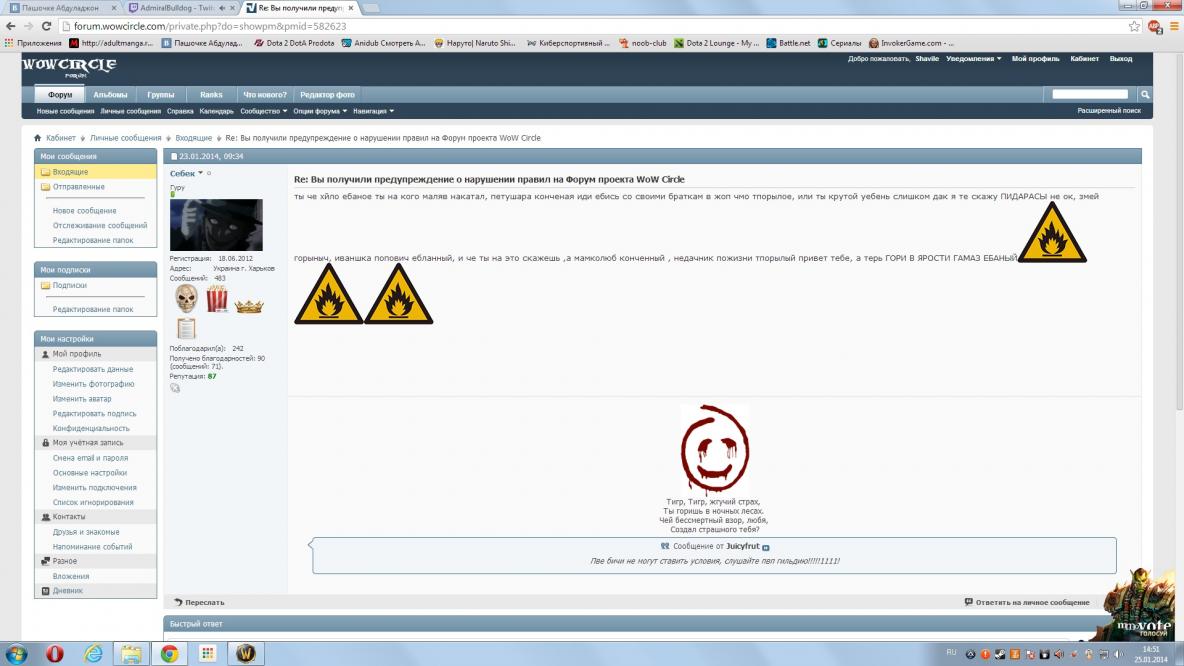Switch to the Альбомы tab
This screenshot has height=666, width=1184.
tap(110, 95)
